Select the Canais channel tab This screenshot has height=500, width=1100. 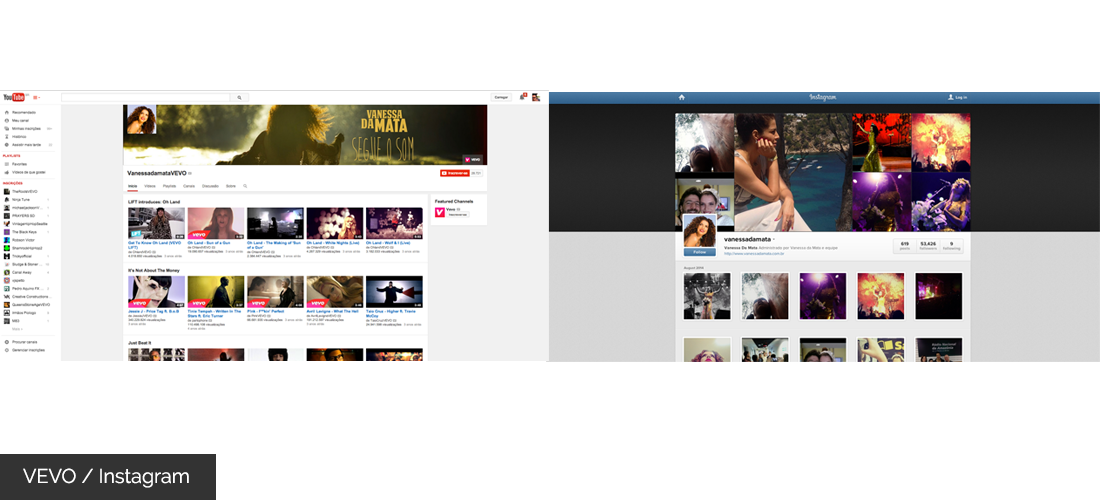coord(189,186)
